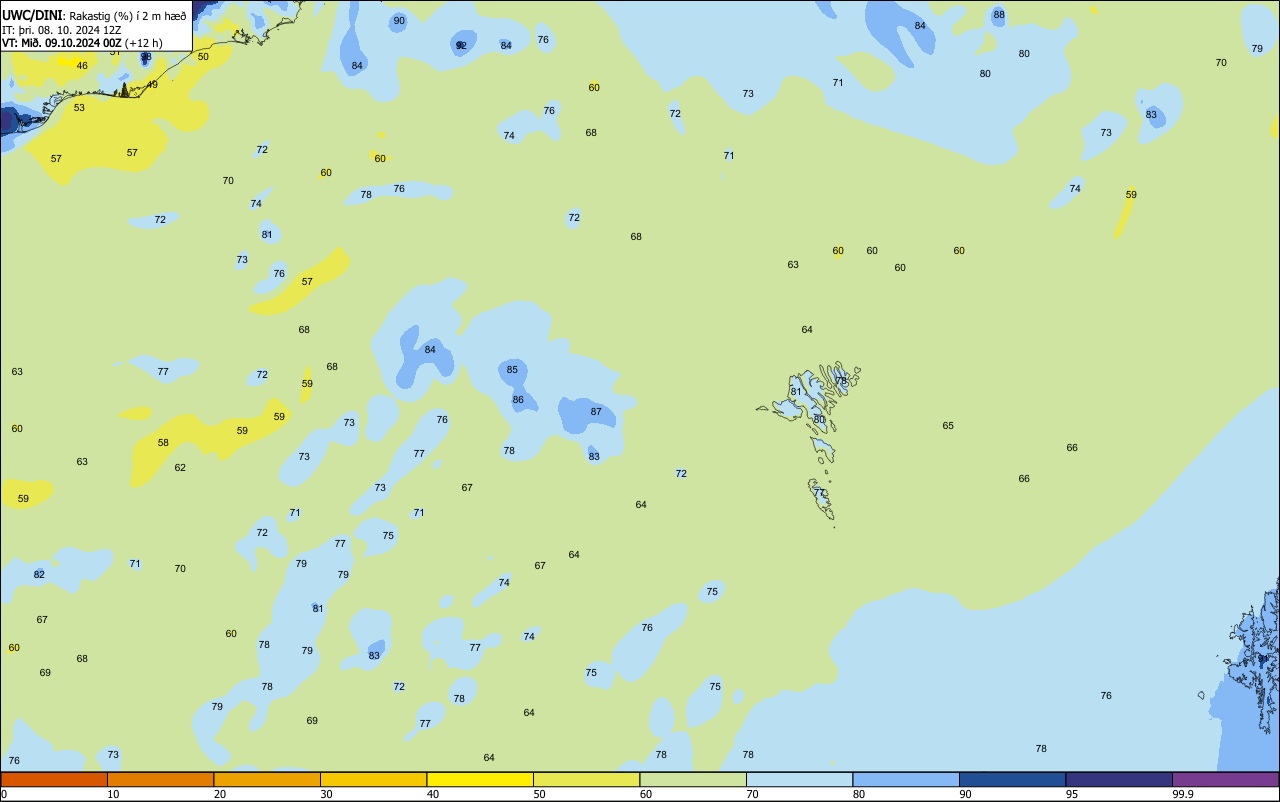Click the legend tick label '95'

point(1072,794)
